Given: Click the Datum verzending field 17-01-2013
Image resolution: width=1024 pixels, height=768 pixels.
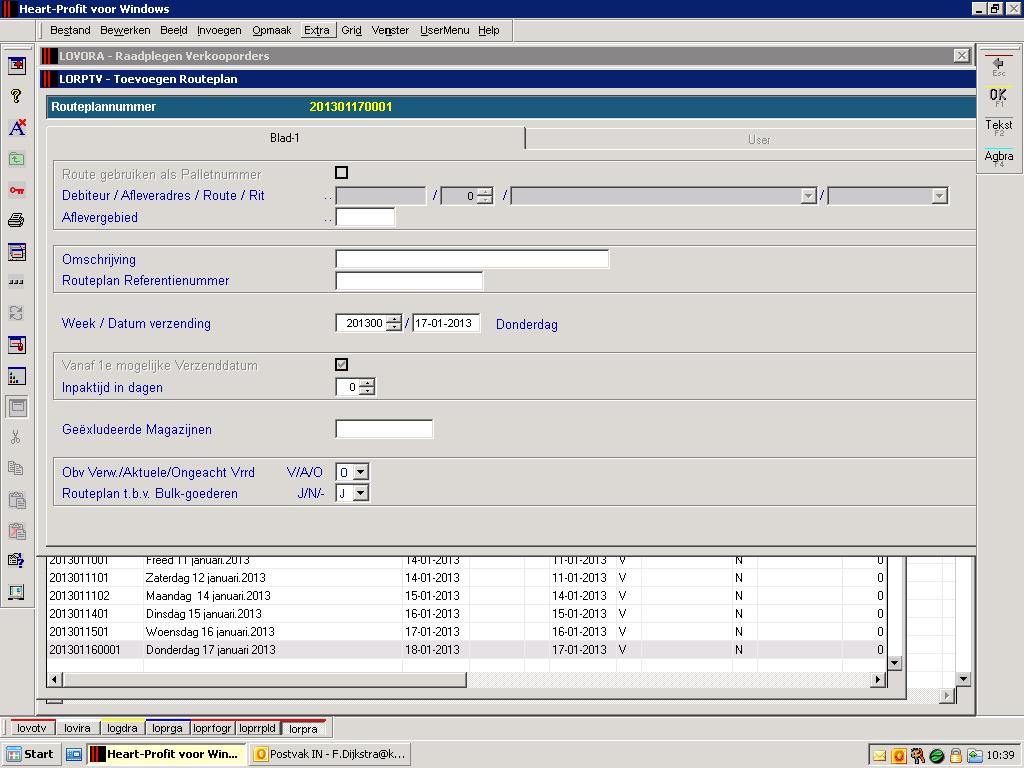Looking at the screenshot, I should [446, 323].
